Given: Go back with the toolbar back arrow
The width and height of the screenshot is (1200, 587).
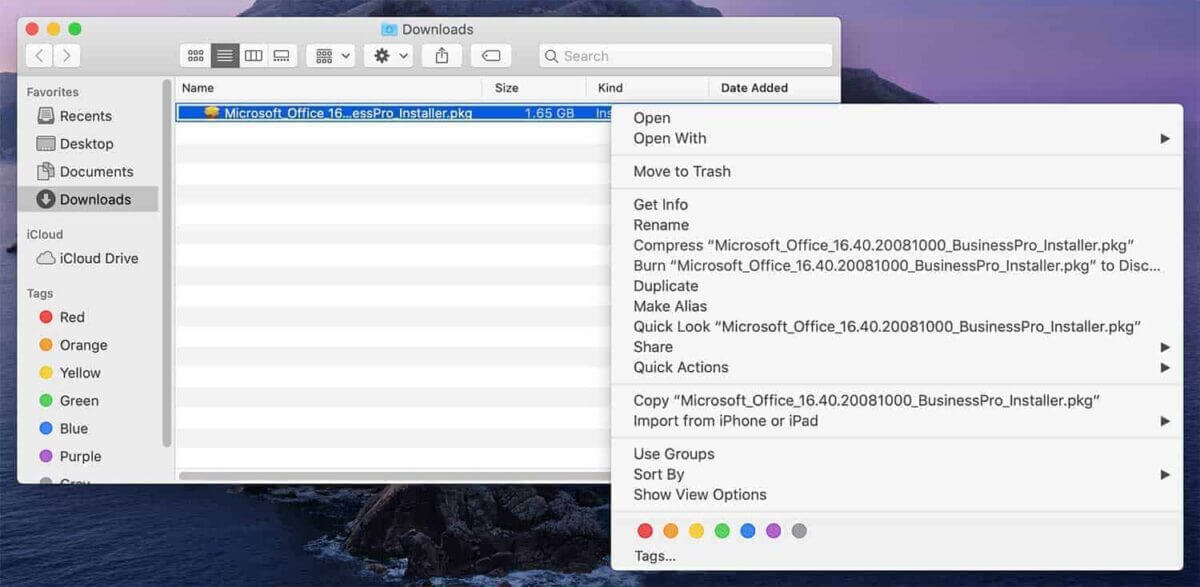Looking at the screenshot, I should tap(39, 56).
